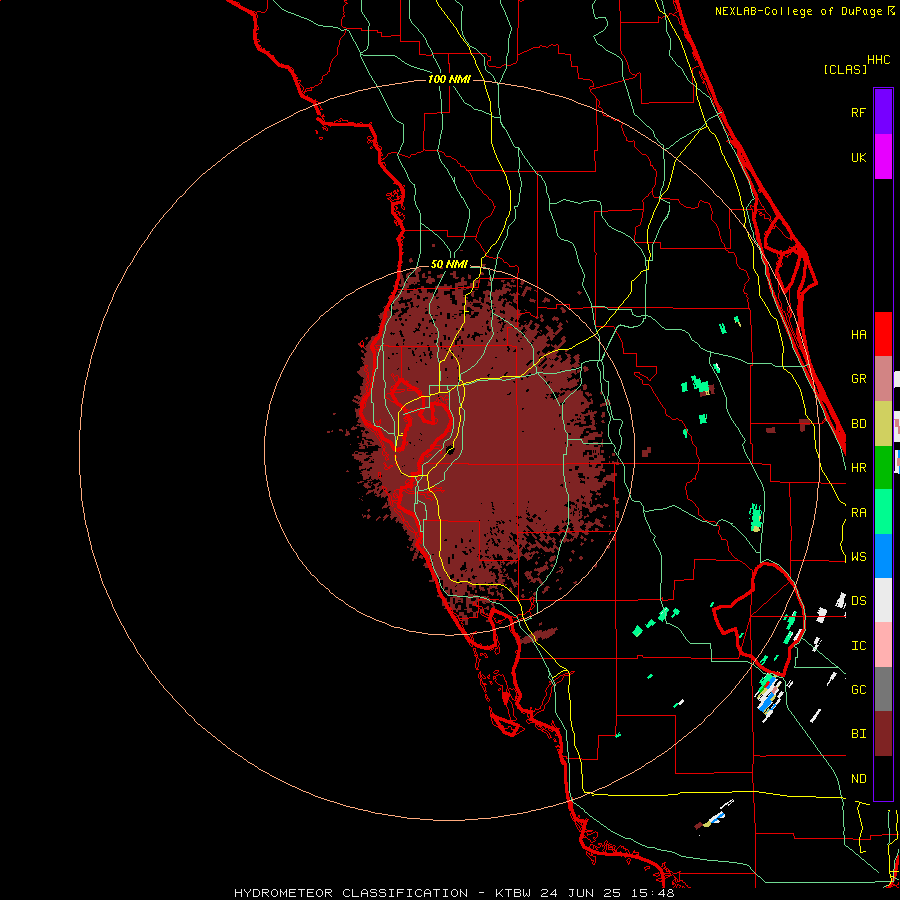Click the HA red legend swatch

(883, 334)
